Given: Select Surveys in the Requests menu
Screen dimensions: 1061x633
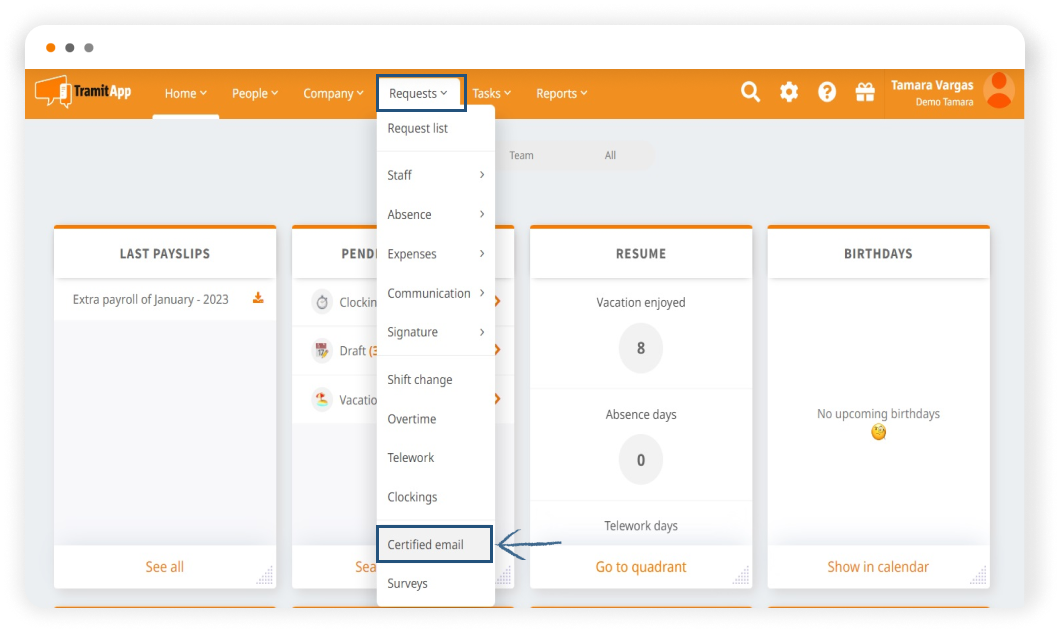Looking at the screenshot, I should click(x=407, y=583).
